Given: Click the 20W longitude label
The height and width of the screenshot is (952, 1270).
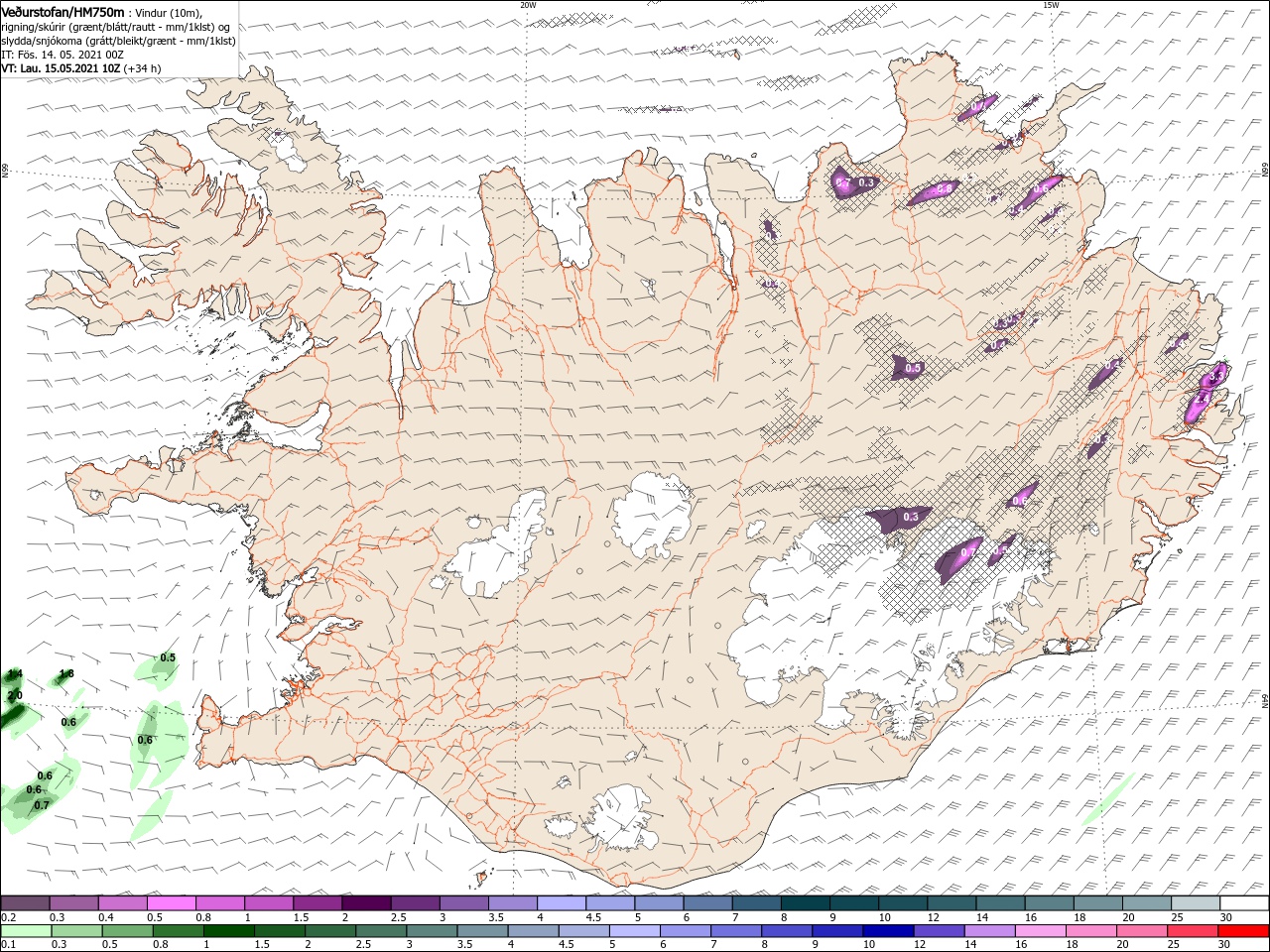Looking at the screenshot, I should [x=528, y=5].
